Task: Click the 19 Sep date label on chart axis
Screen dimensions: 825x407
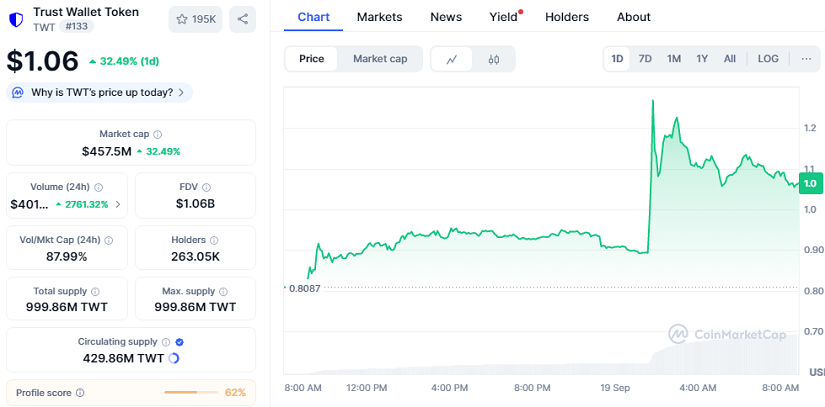Action: click(x=615, y=388)
